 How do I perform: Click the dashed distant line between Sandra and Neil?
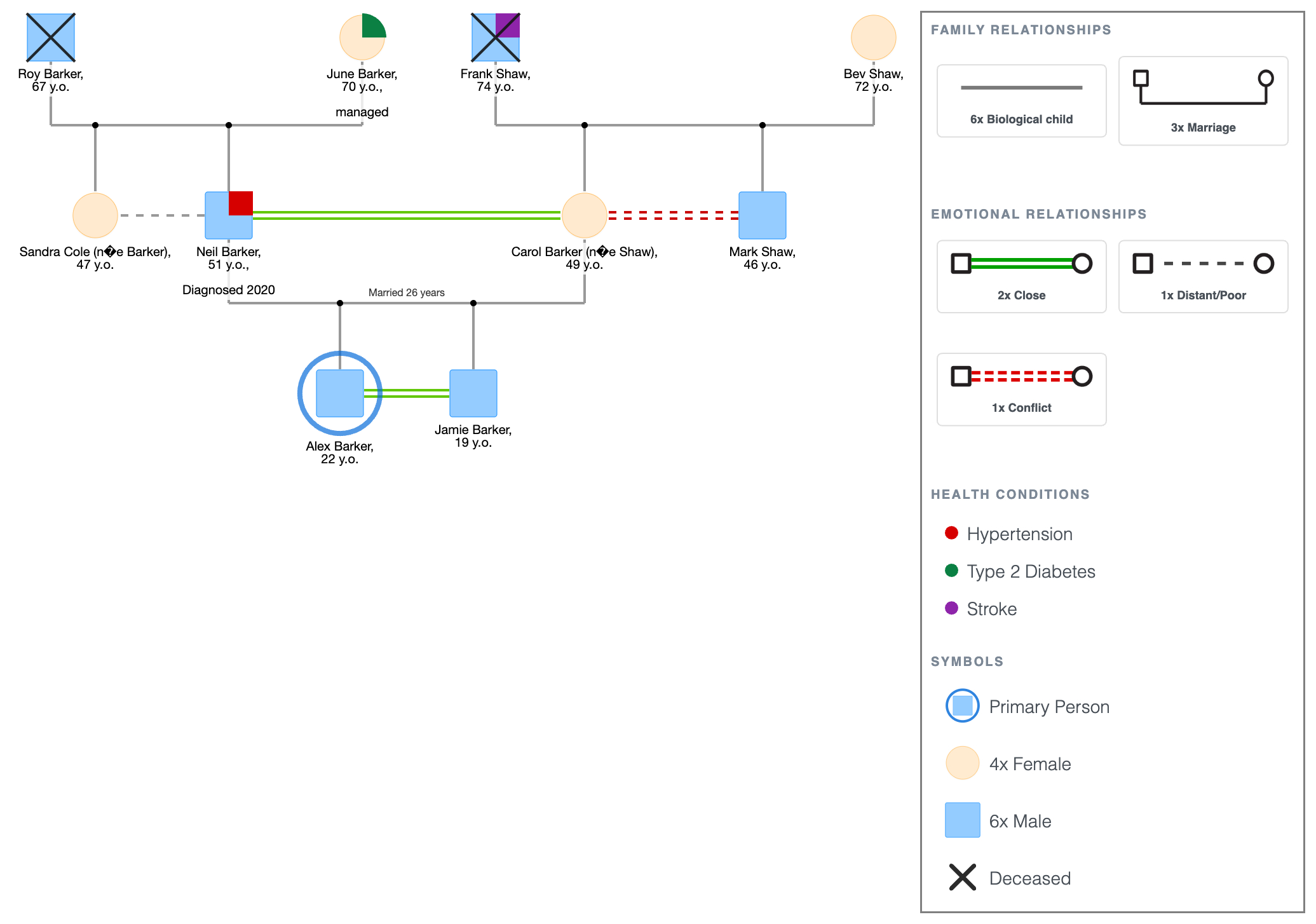(x=161, y=215)
